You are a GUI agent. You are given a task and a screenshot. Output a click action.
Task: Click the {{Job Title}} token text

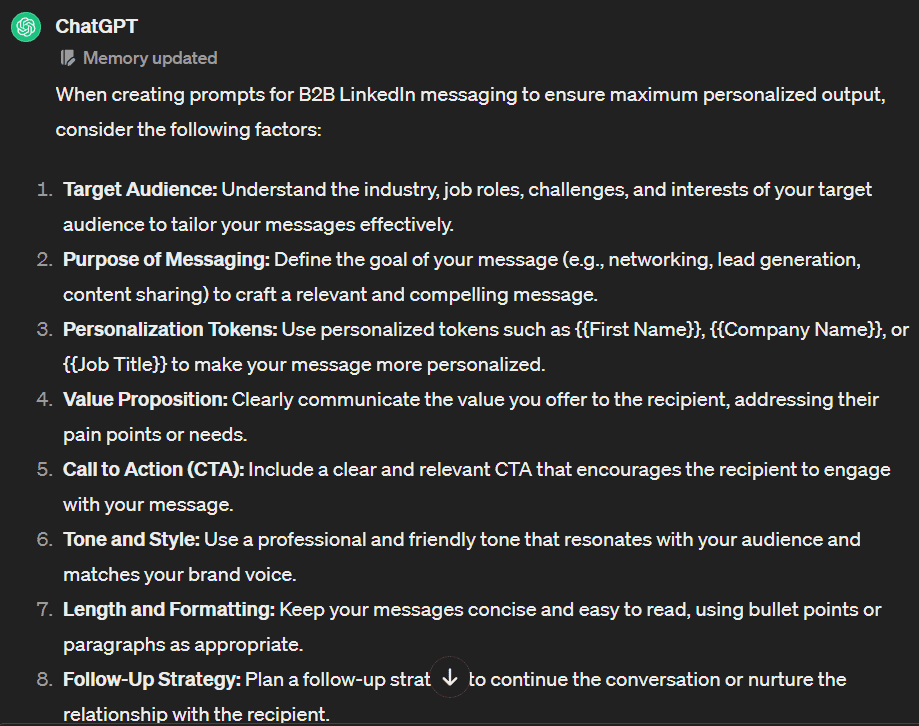[115, 364]
